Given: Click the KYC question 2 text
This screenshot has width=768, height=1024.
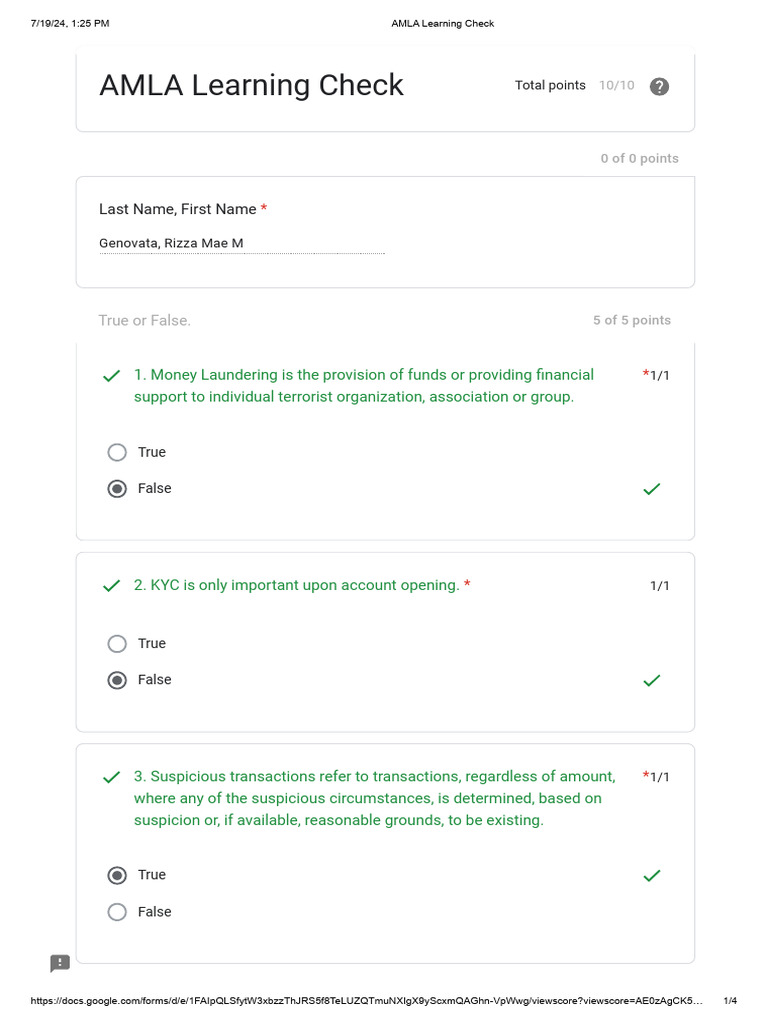Looking at the screenshot, I should (x=296, y=586).
